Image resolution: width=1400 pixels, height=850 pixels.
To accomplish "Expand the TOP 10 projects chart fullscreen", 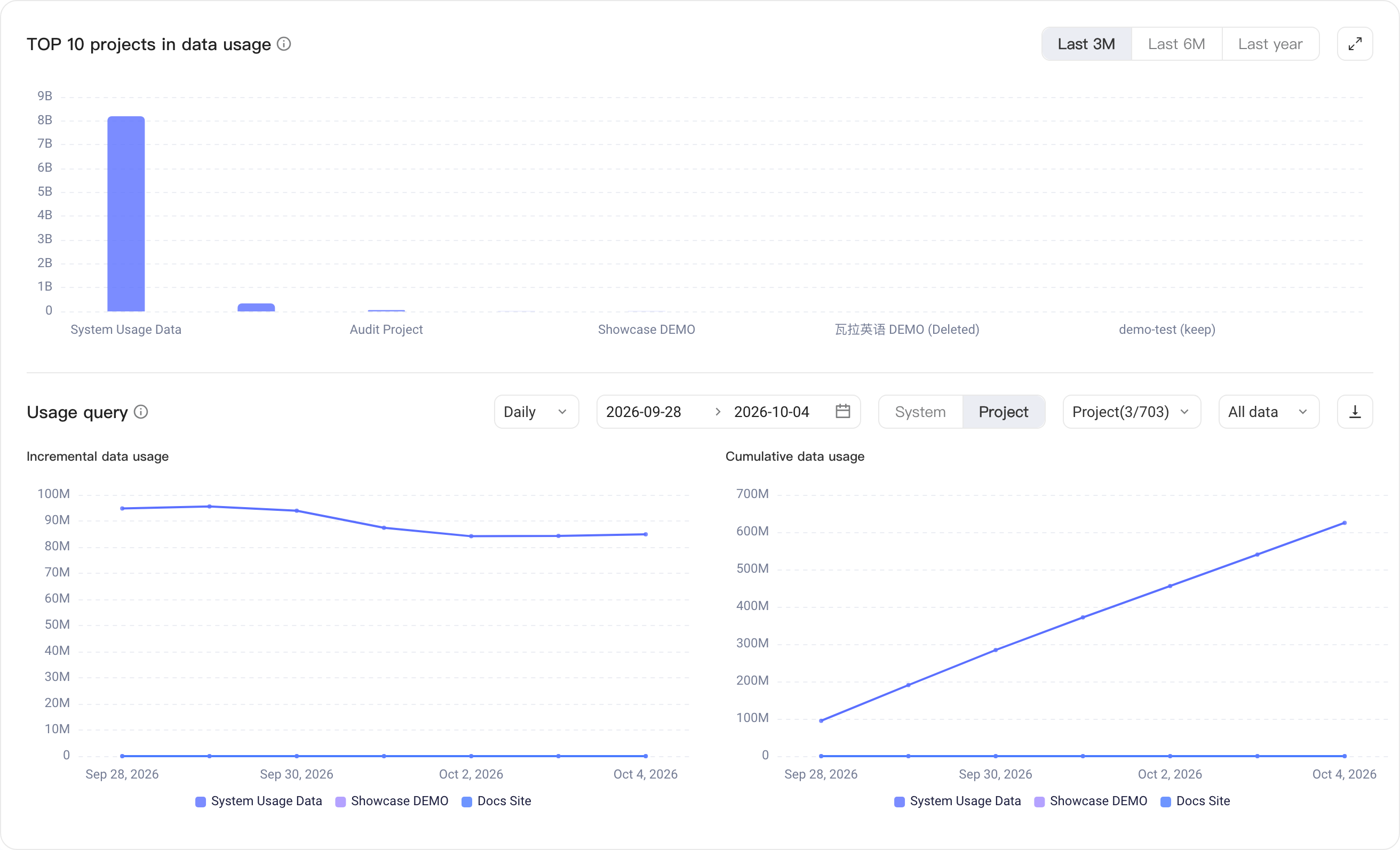I will [1355, 44].
